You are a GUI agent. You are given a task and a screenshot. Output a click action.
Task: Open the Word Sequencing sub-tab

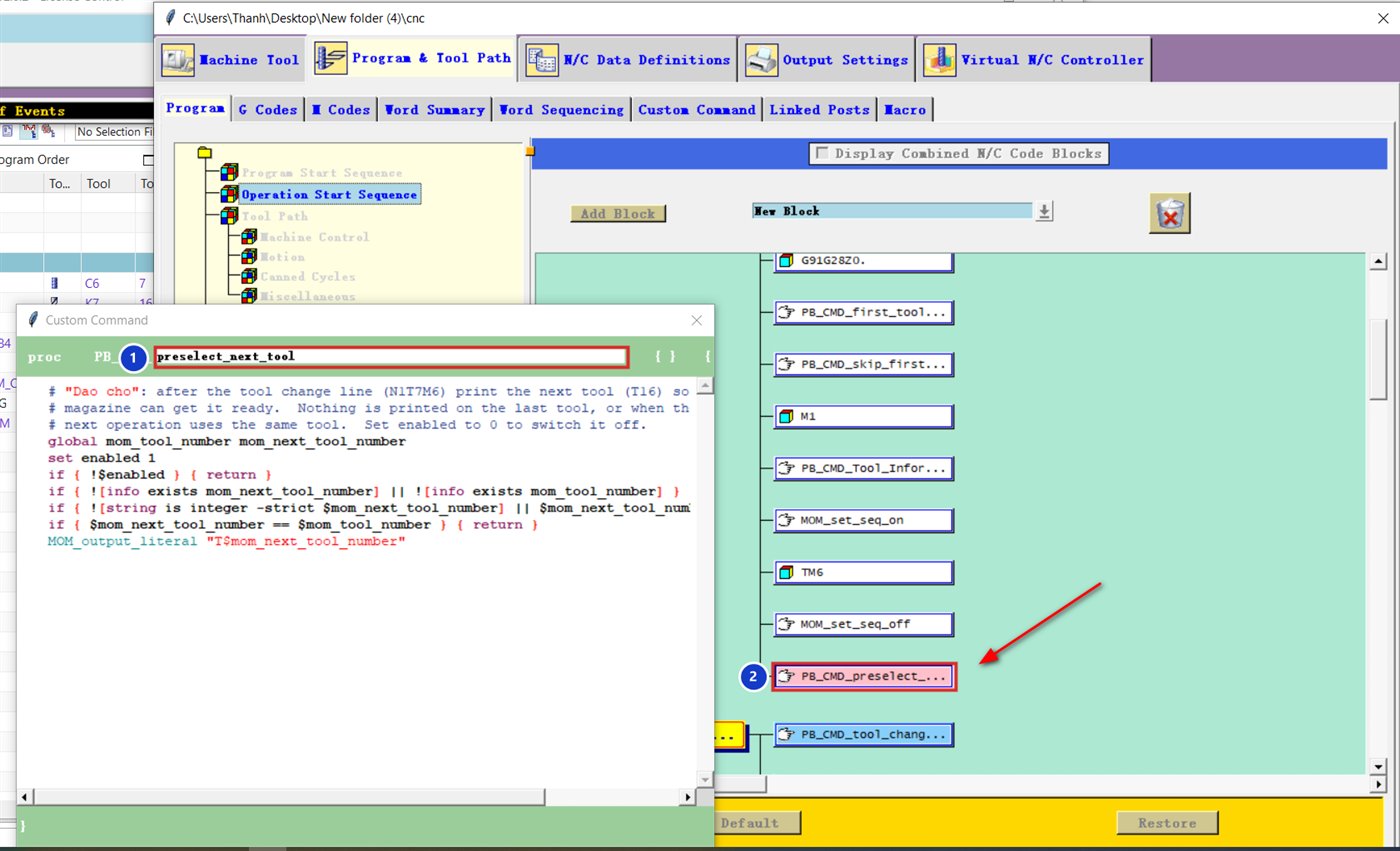(x=561, y=110)
